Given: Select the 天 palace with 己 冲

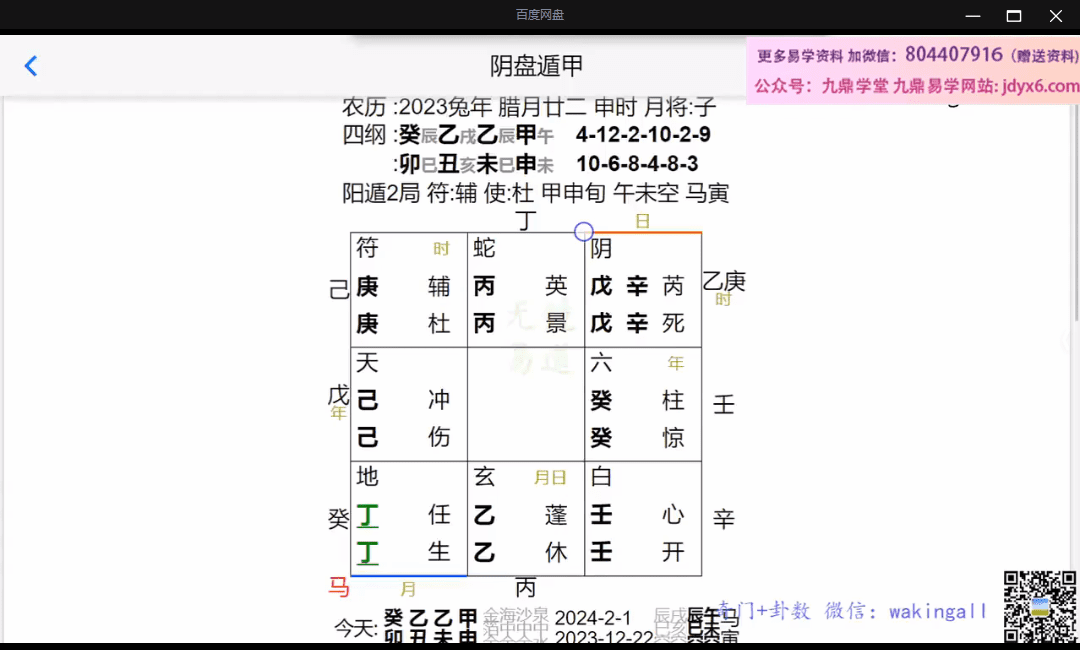Looking at the screenshot, I should point(408,404).
